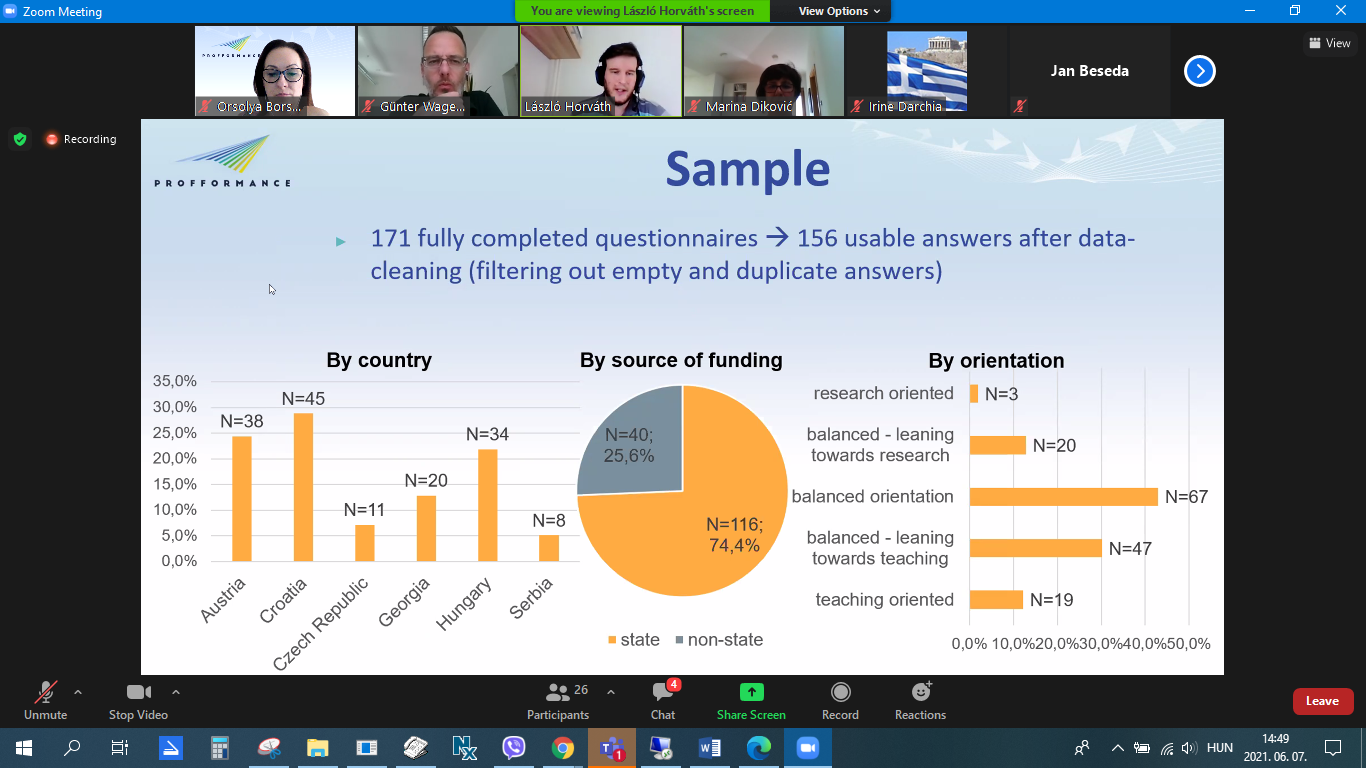Select Jan Beseda's participant tile
Screen dimensions: 1366x768
coord(1089,71)
